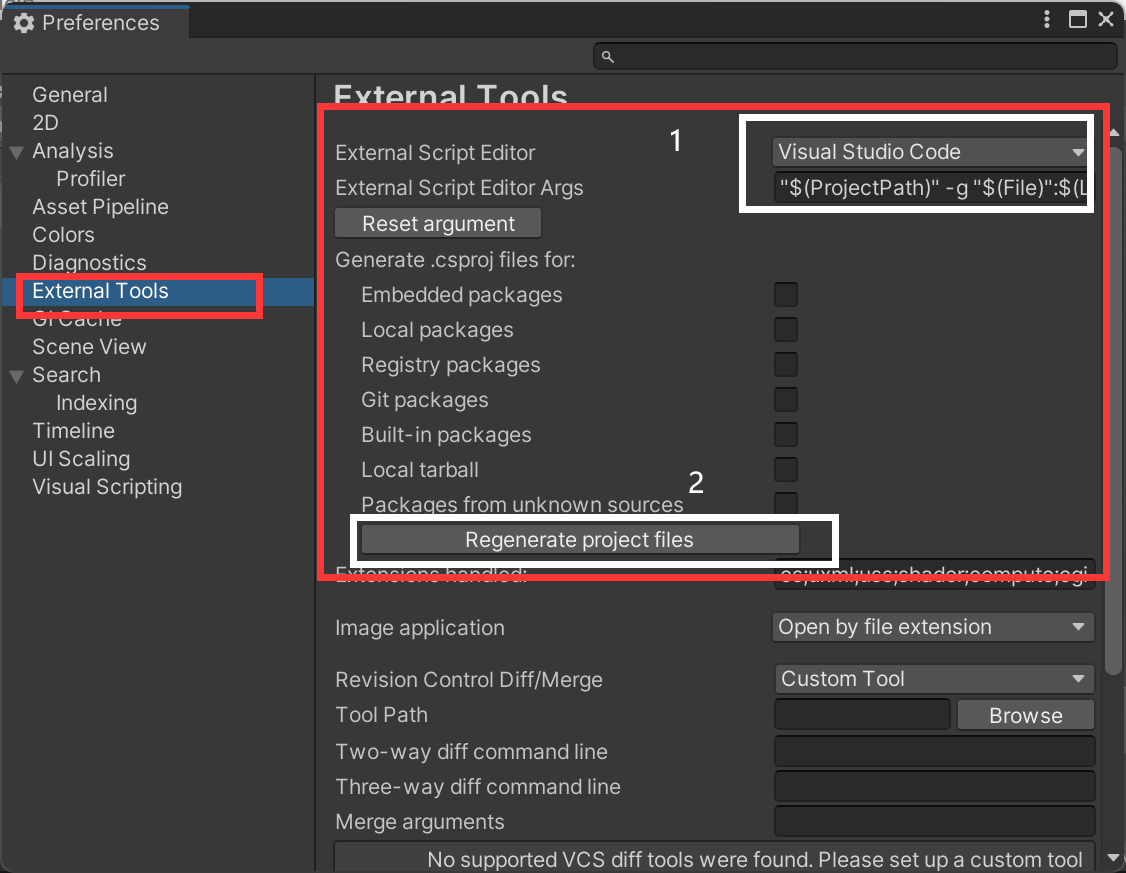The image size is (1126, 873).
Task: Edit Merge arguments field
Action: click(934, 821)
